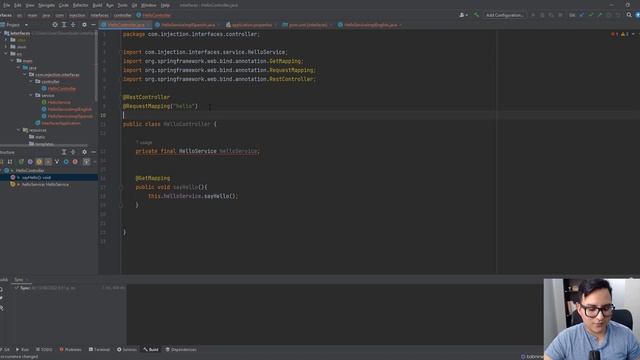Viewport: 640px width, 360px height.
Task: Select InterfacesApplication in project tree
Action: [x=60, y=123]
